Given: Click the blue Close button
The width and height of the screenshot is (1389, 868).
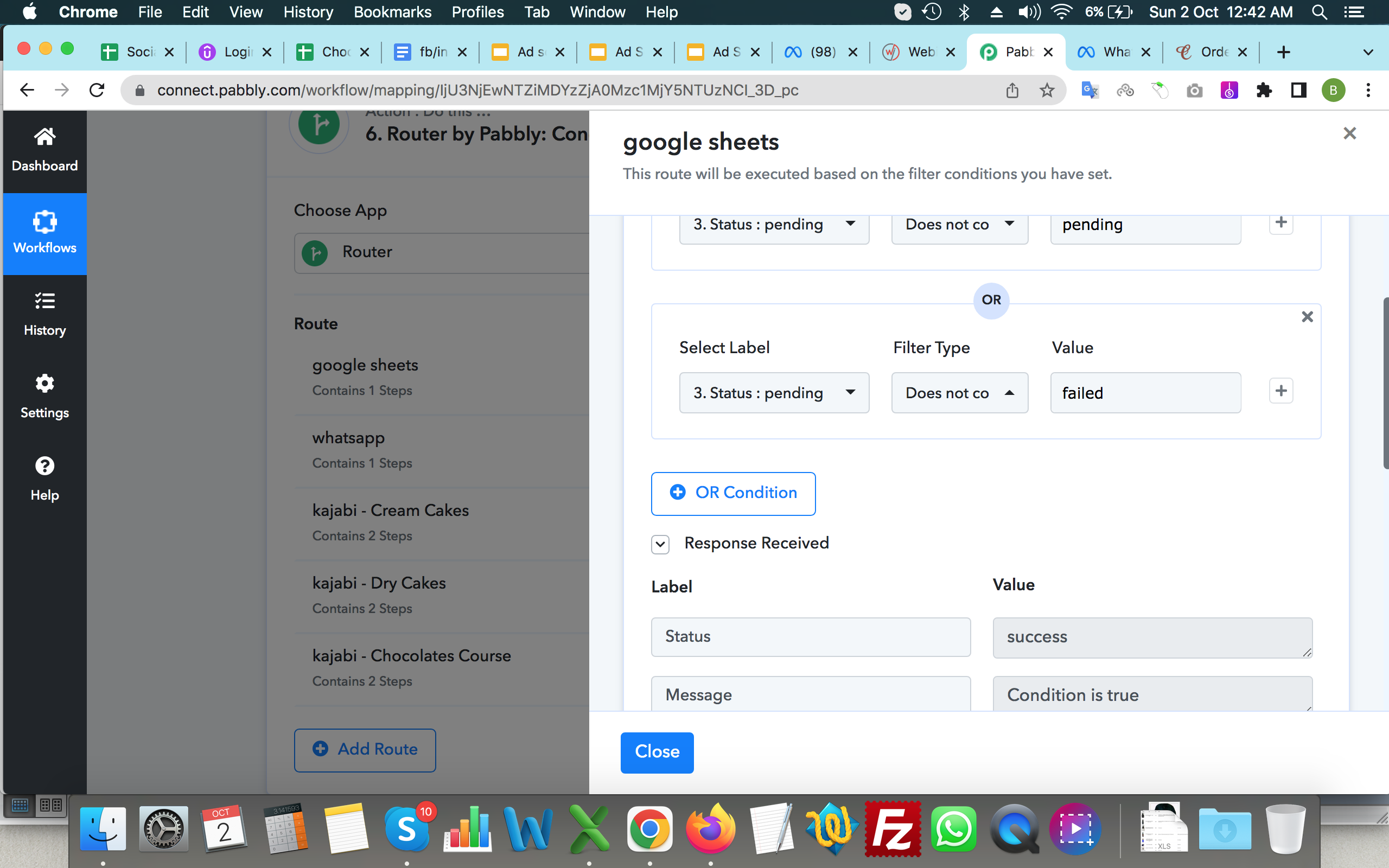Looking at the screenshot, I should 657,752.
